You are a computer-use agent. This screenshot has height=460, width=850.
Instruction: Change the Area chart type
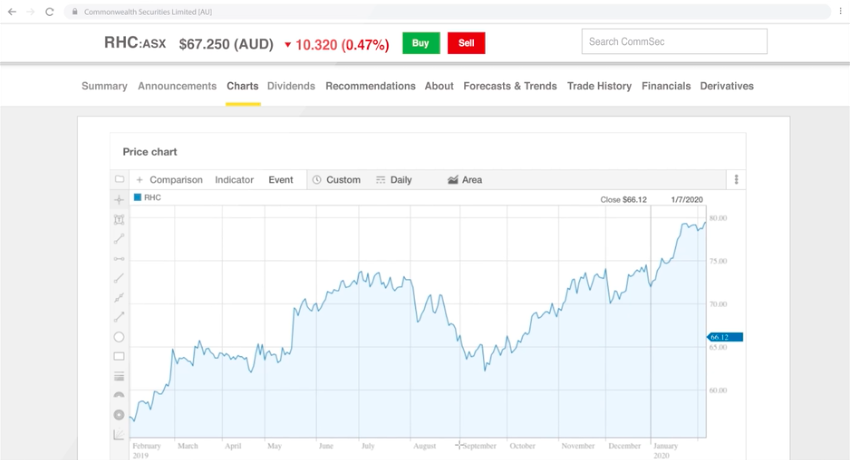tap(465, 180)
